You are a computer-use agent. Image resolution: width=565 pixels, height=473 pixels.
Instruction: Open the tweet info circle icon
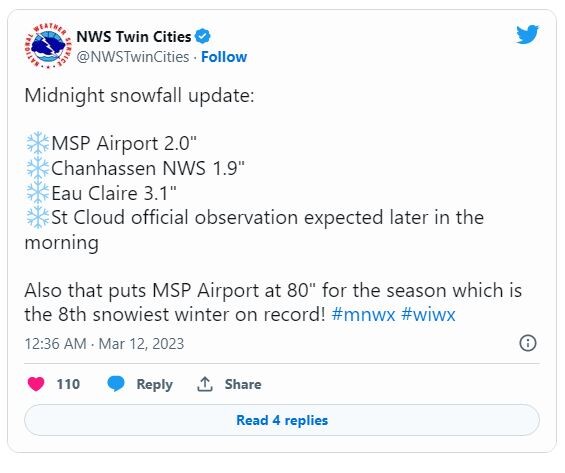click(528, 343)
